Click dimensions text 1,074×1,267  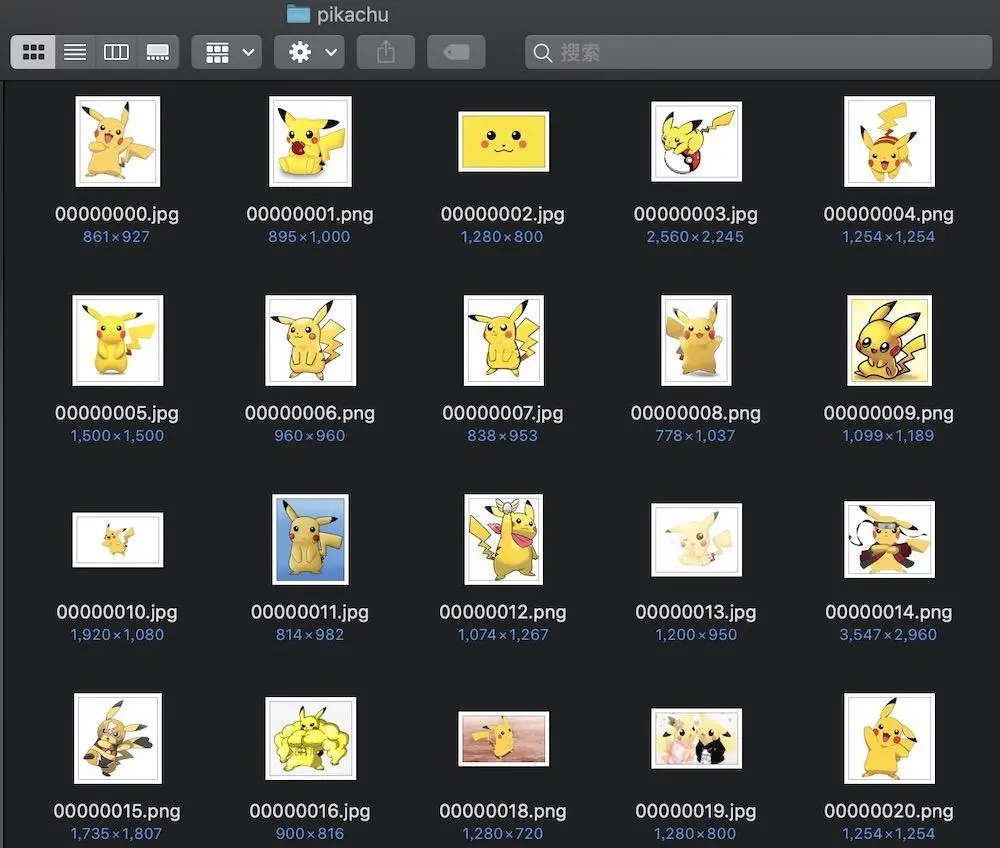503,634
